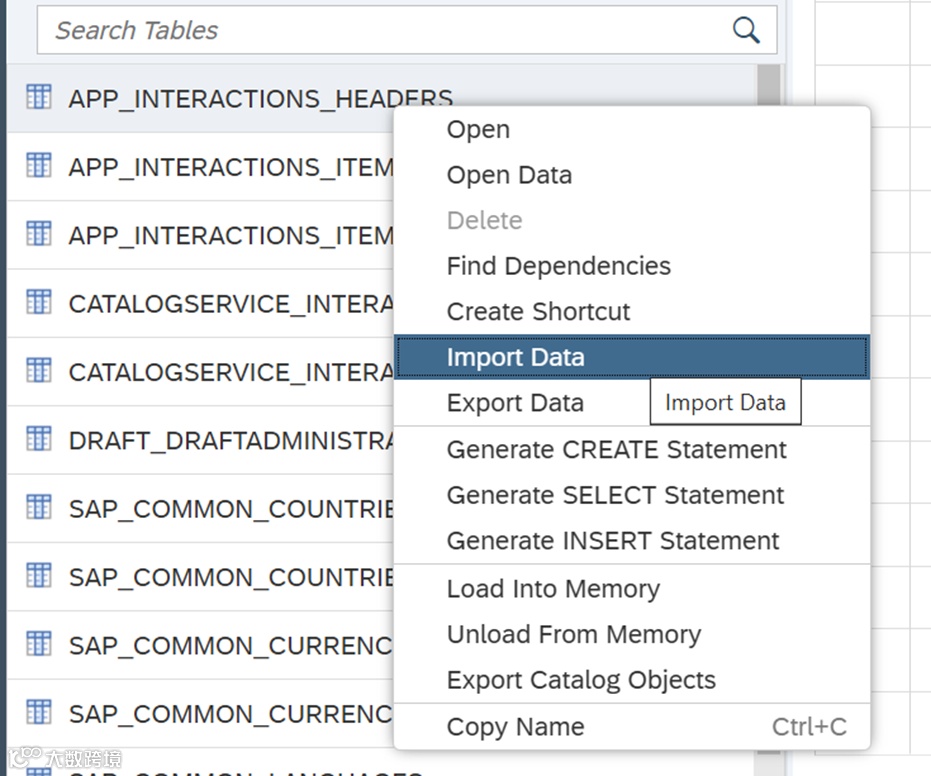Click the first SAP_COMMON_COUNTRIE table icon
The height and width of the screenshot is (776, 931).
[x=39, y=506]
